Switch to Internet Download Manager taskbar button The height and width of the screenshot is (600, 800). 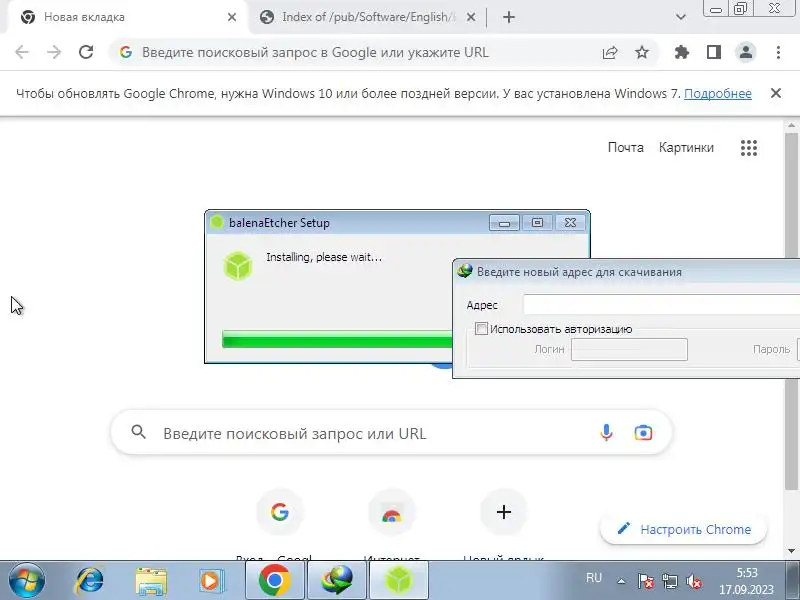click(337, 581)
